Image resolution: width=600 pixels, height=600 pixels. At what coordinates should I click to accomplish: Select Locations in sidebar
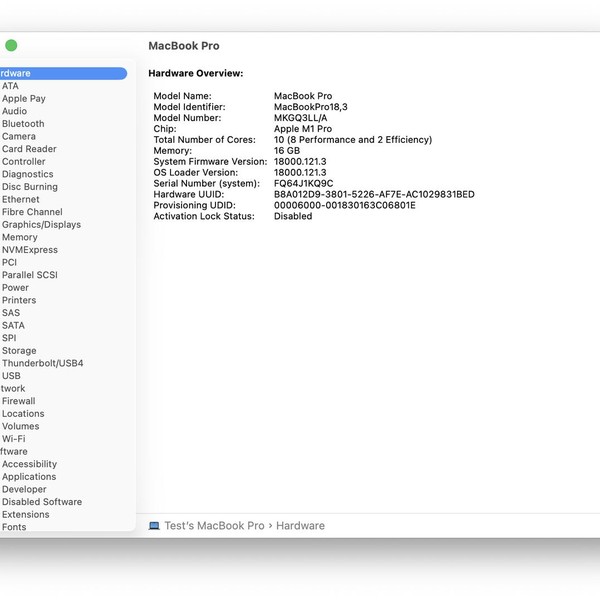pyautogui.click(x=23, y=414)
